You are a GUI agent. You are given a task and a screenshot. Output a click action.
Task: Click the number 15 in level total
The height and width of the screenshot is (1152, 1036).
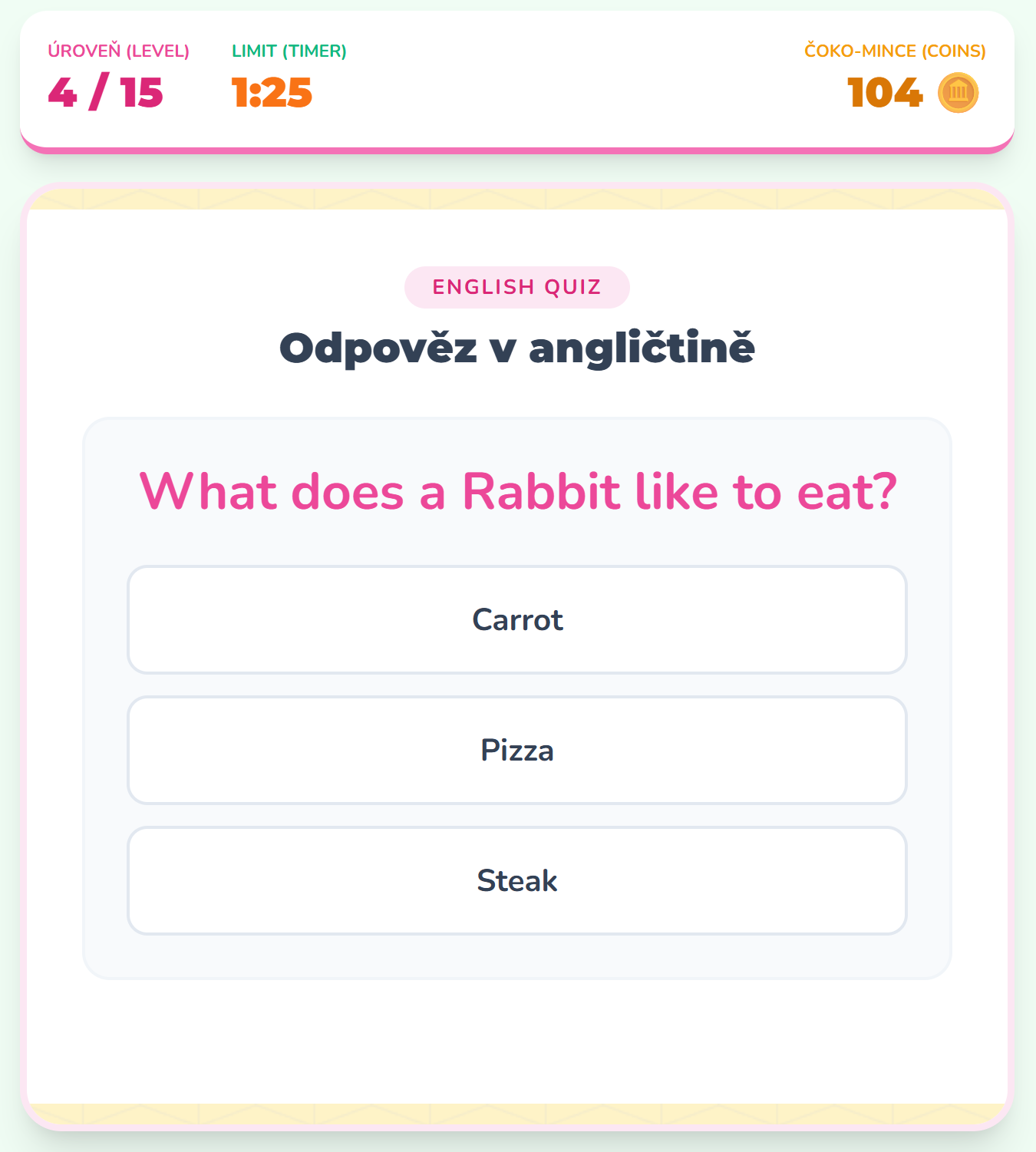[x=141, y=93]
